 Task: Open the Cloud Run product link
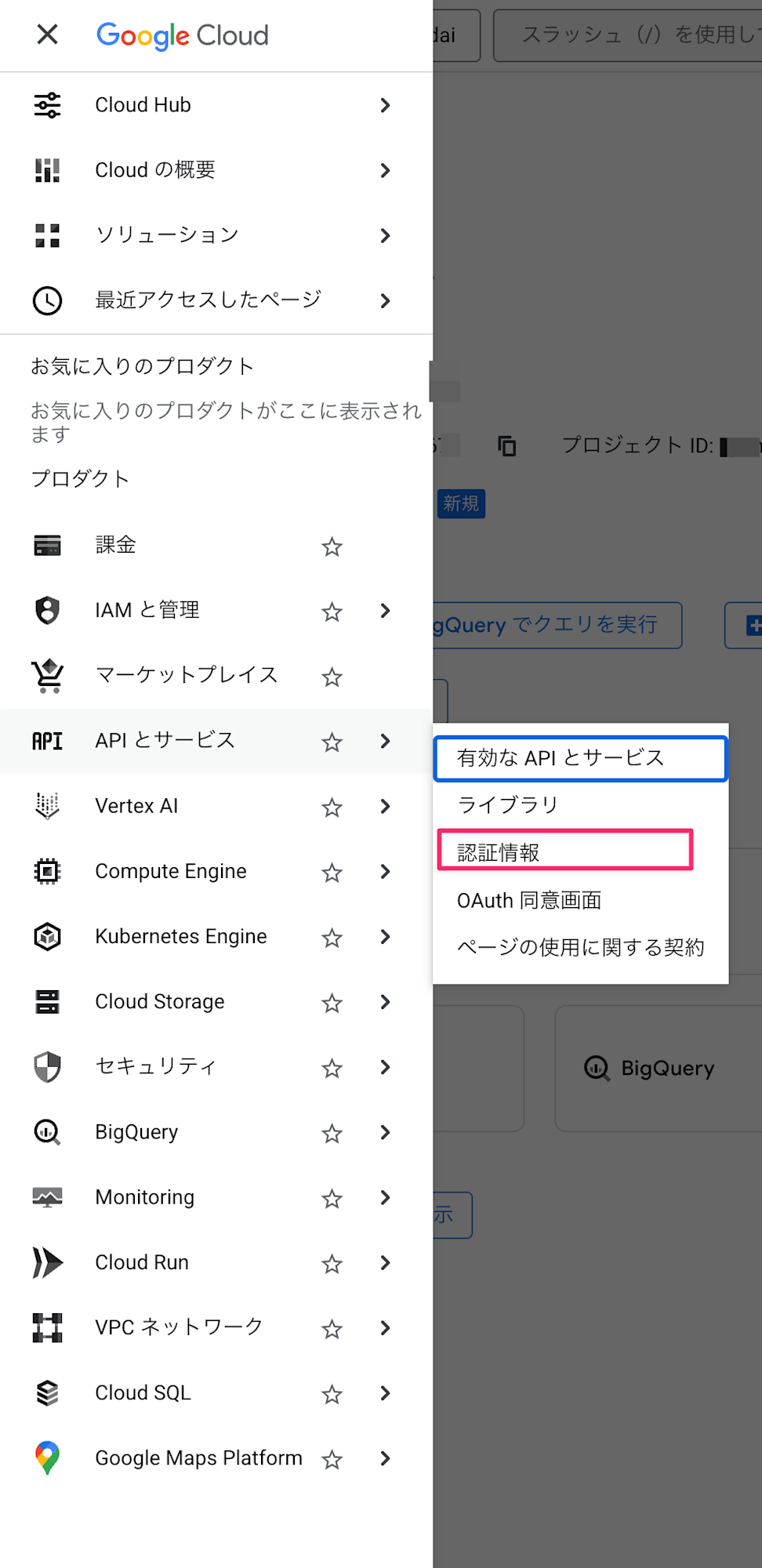[142, 1262]
